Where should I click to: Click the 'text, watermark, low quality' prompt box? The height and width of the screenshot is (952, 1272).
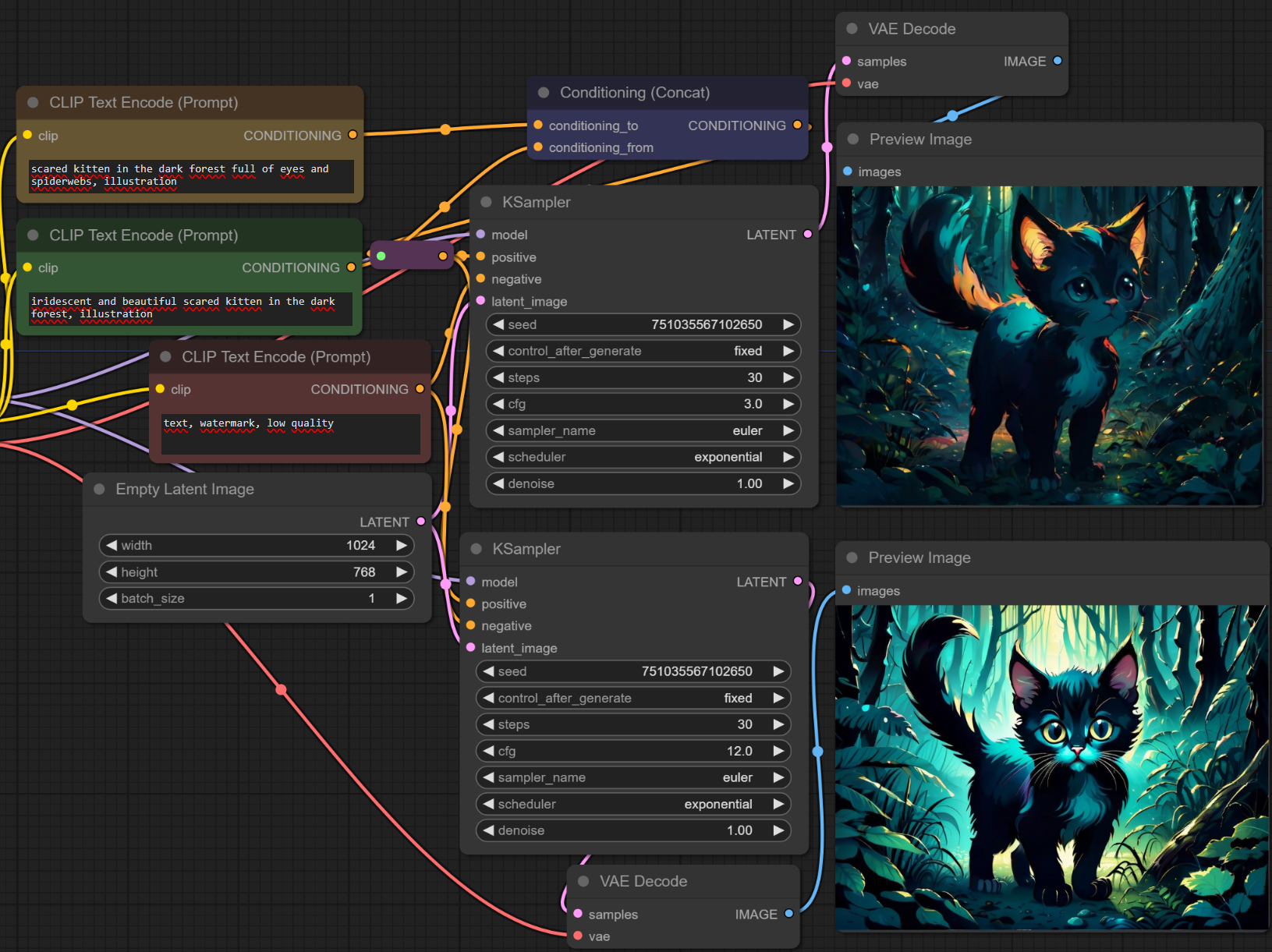[290, 434]
